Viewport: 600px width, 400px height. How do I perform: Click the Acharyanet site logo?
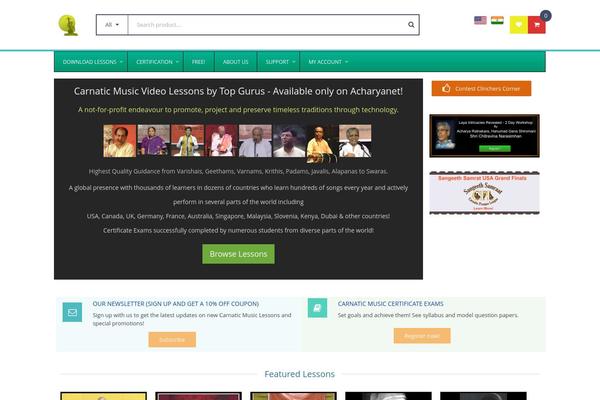tap(68, 25)
